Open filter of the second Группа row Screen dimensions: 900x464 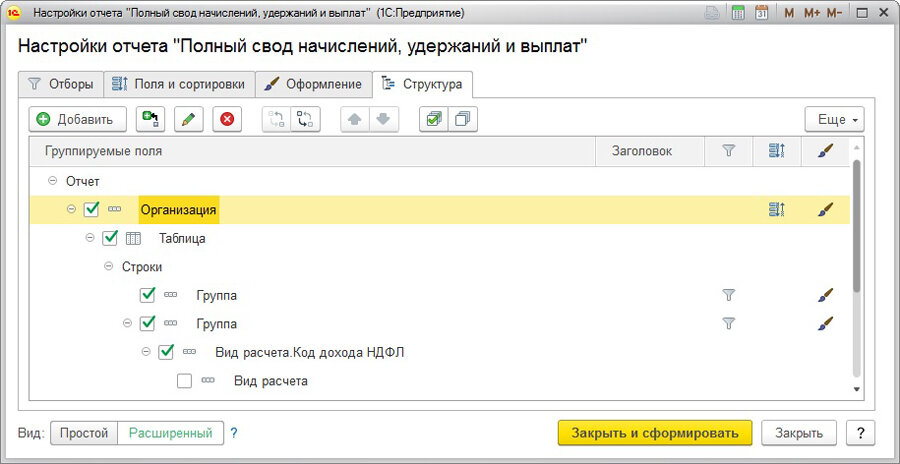point(728,323)
